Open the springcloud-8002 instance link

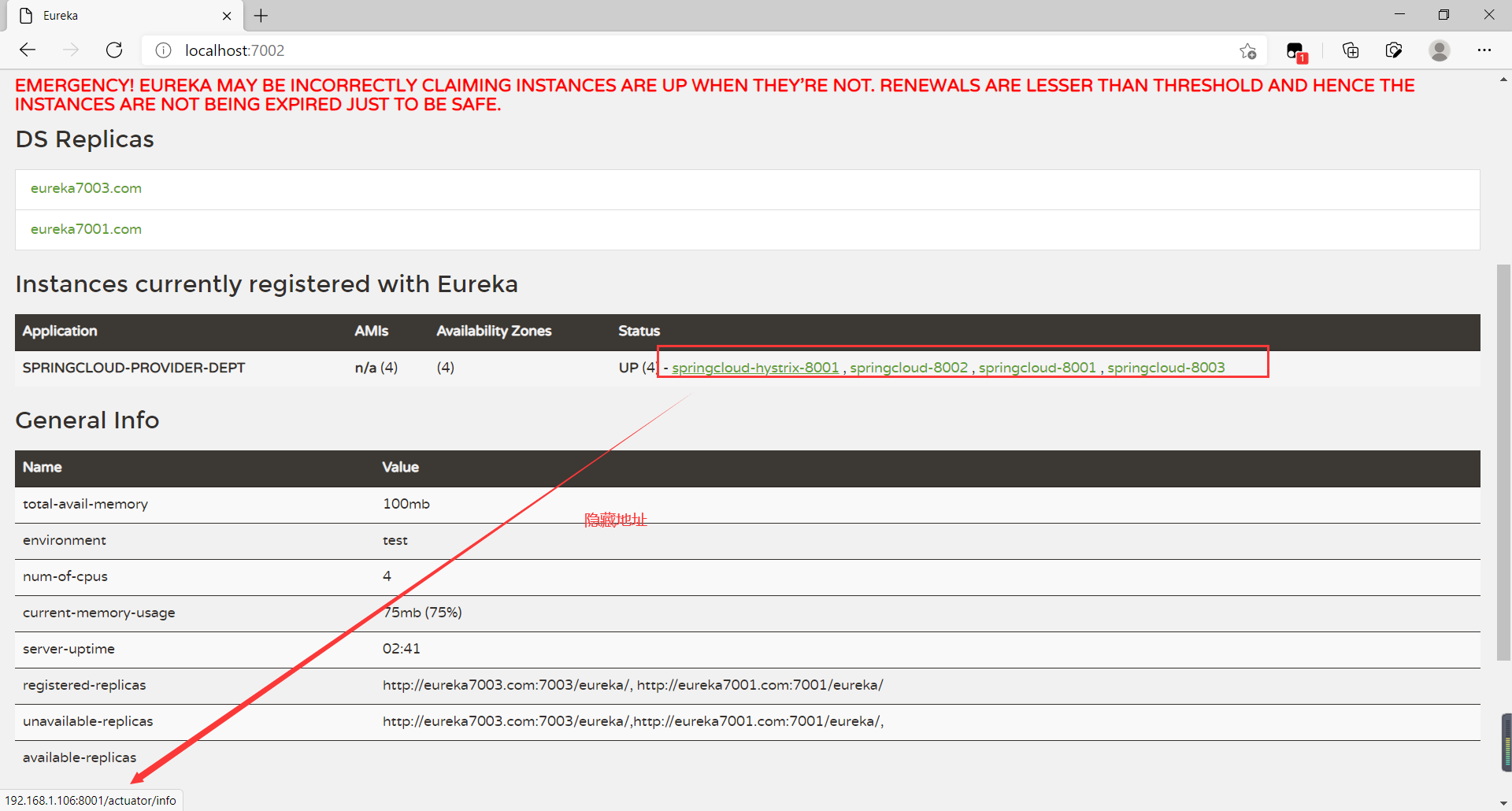(x=909, y=368)
